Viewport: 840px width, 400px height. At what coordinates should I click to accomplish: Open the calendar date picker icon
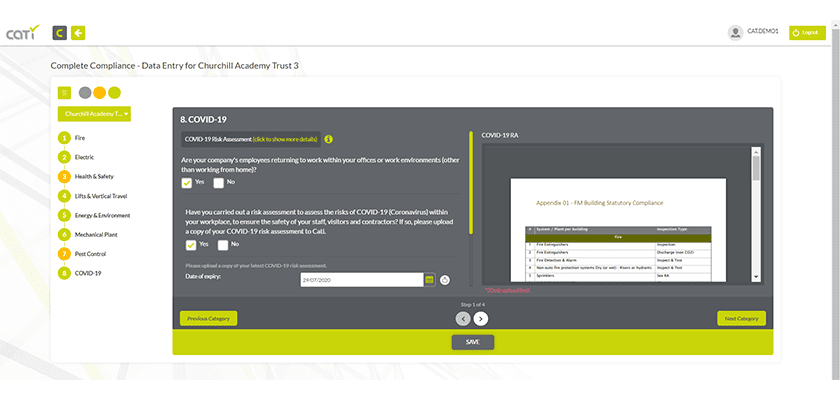point(429,280)
